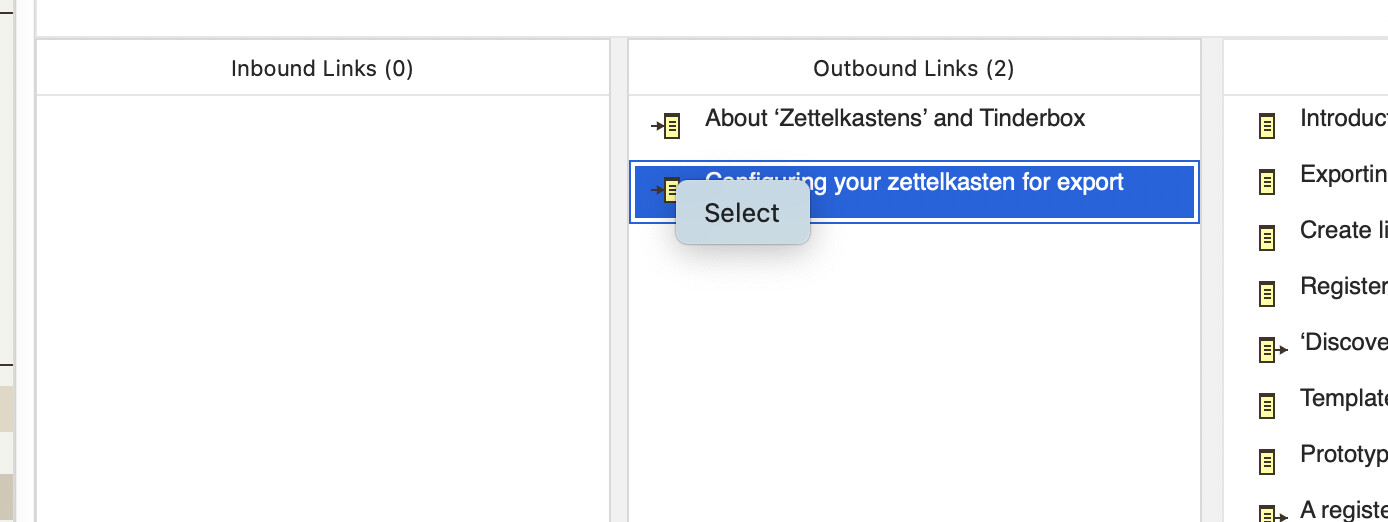This screenshot has height=522, width=1388.
Task: Click the note icon next to Create li… item
Action: (1267, 238)
